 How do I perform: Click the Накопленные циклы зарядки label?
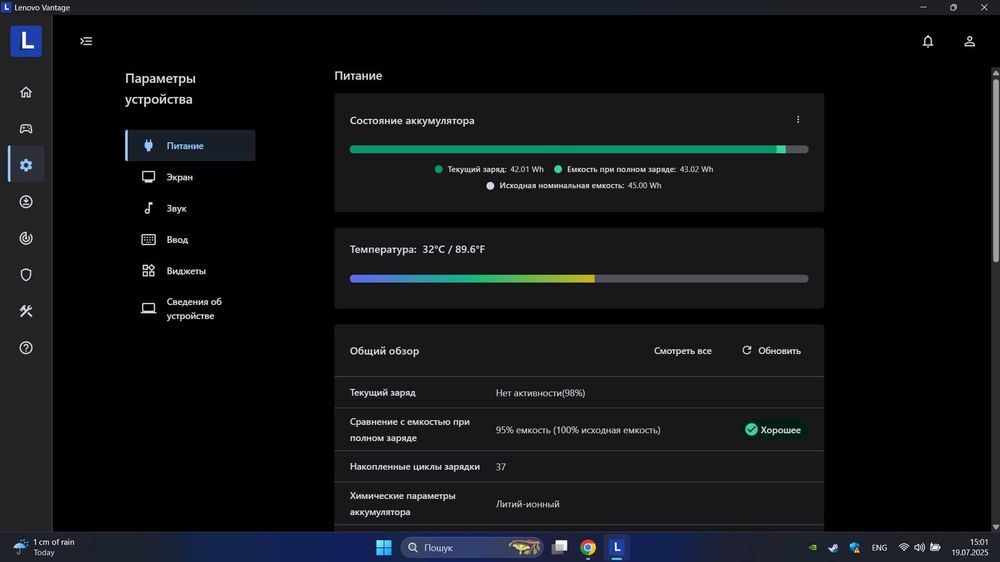pyautogui.click(x=415, y=467)
